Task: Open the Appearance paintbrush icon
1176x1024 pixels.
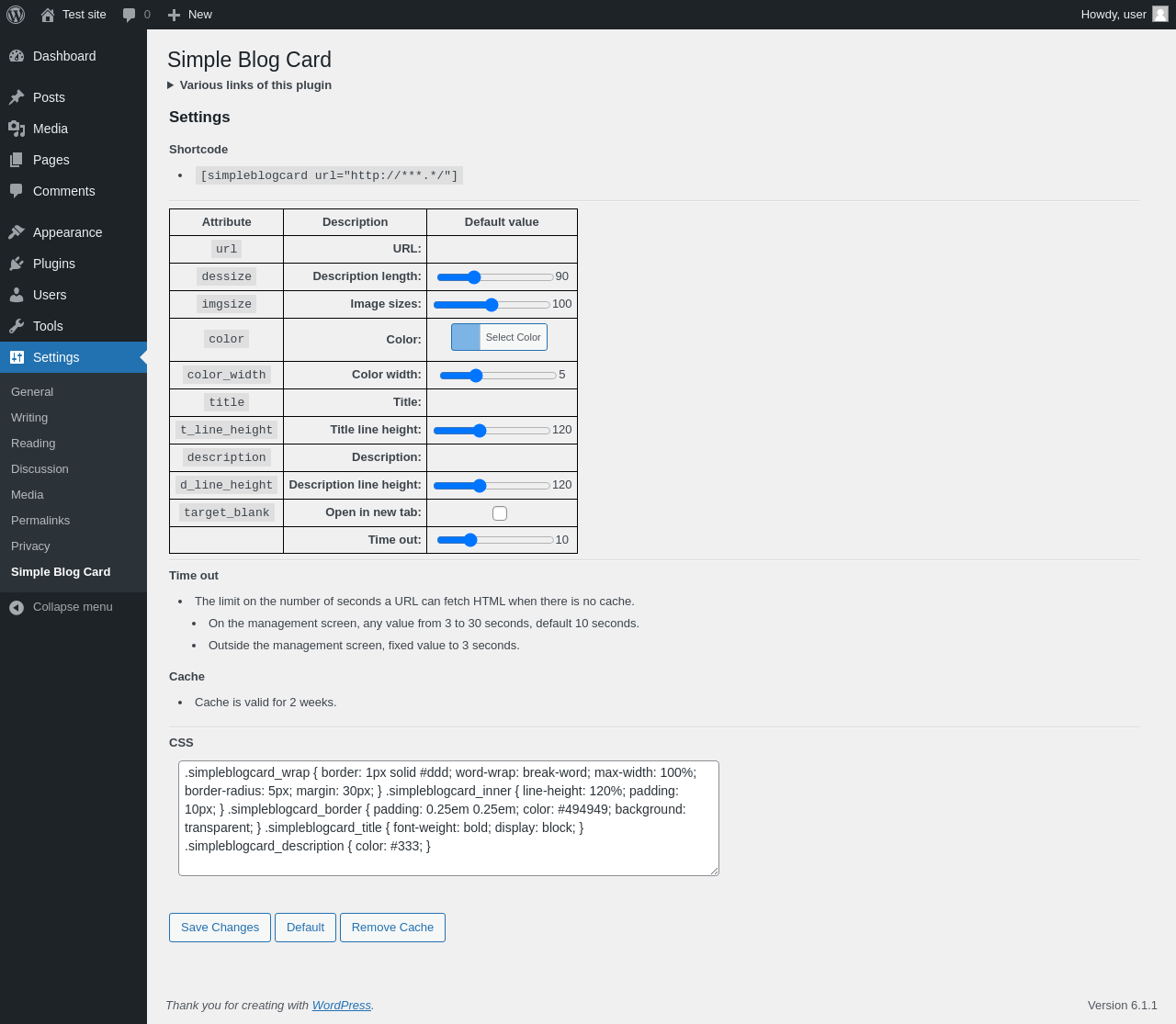Action: click(x=17, y=232)
